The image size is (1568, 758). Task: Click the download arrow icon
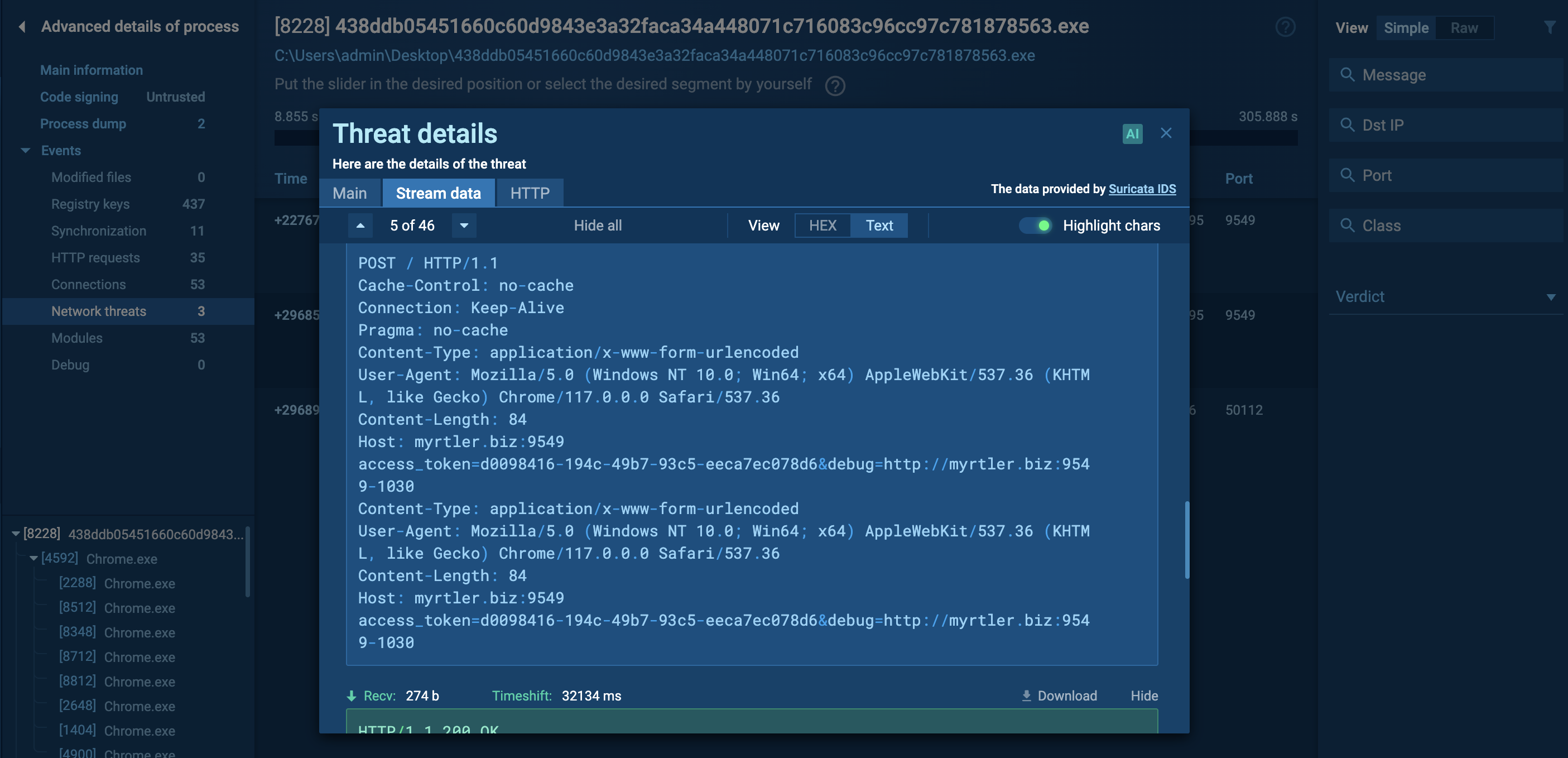coord(1026,695)
